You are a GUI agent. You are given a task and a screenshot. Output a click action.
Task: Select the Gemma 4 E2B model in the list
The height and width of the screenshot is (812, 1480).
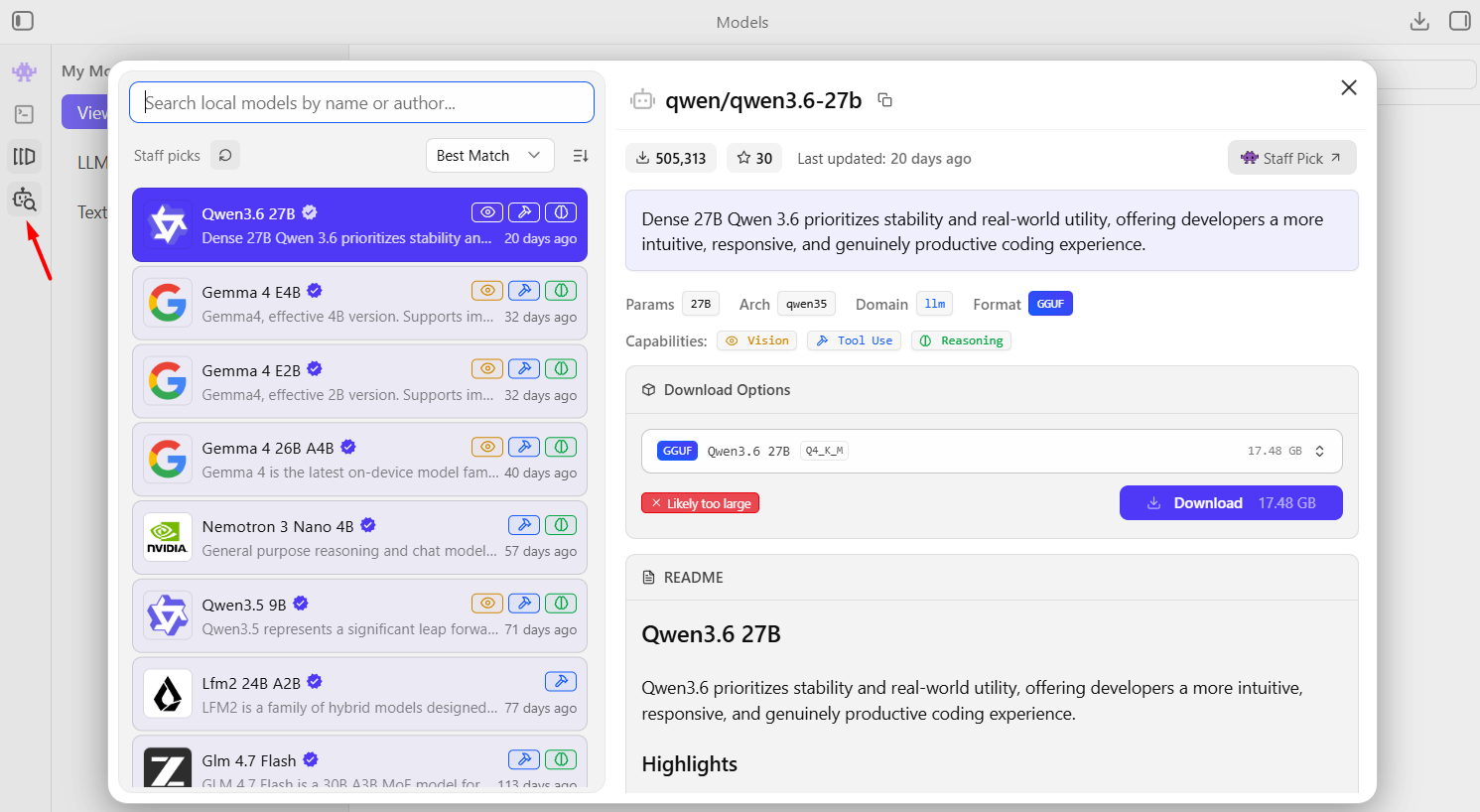pos(359,381)
